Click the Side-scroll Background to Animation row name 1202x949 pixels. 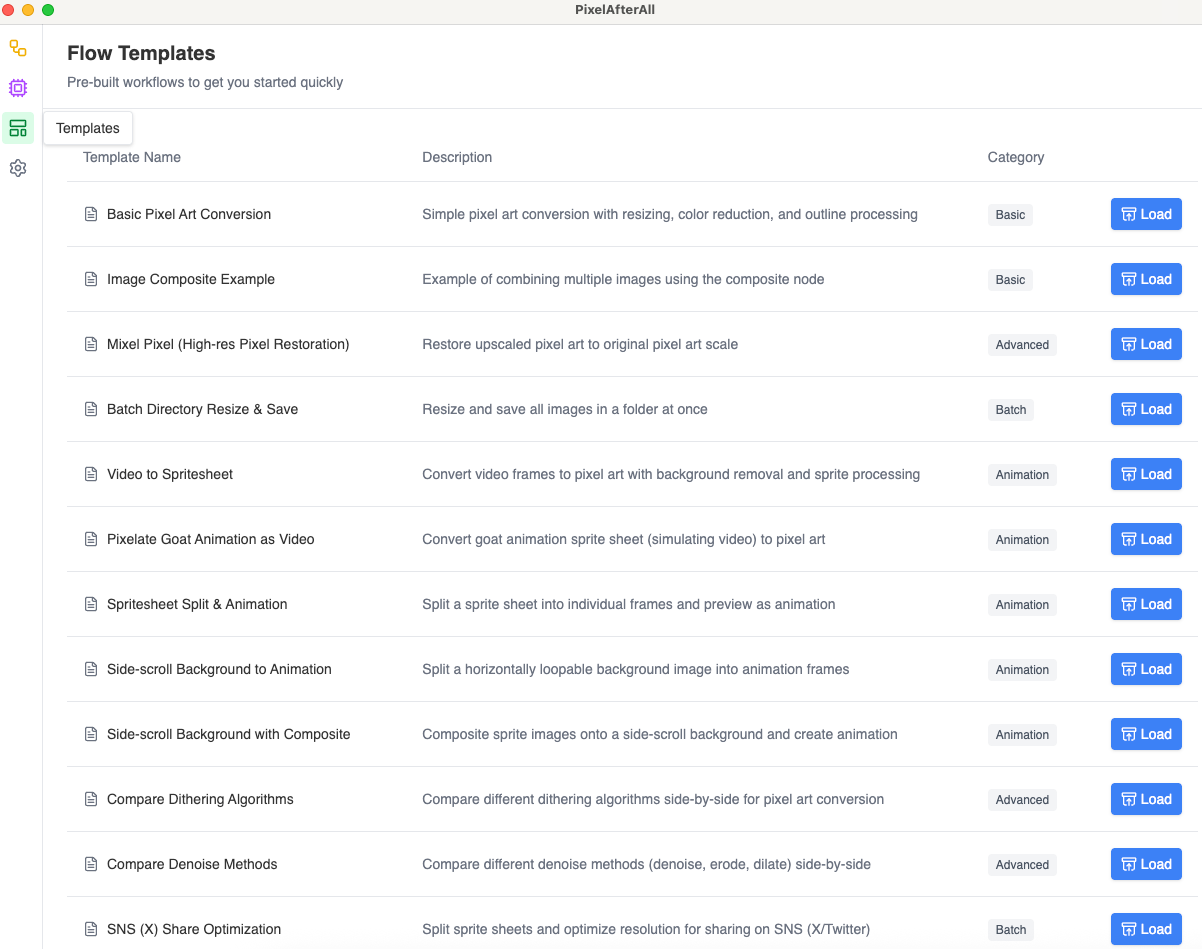(x=219, y=669)
